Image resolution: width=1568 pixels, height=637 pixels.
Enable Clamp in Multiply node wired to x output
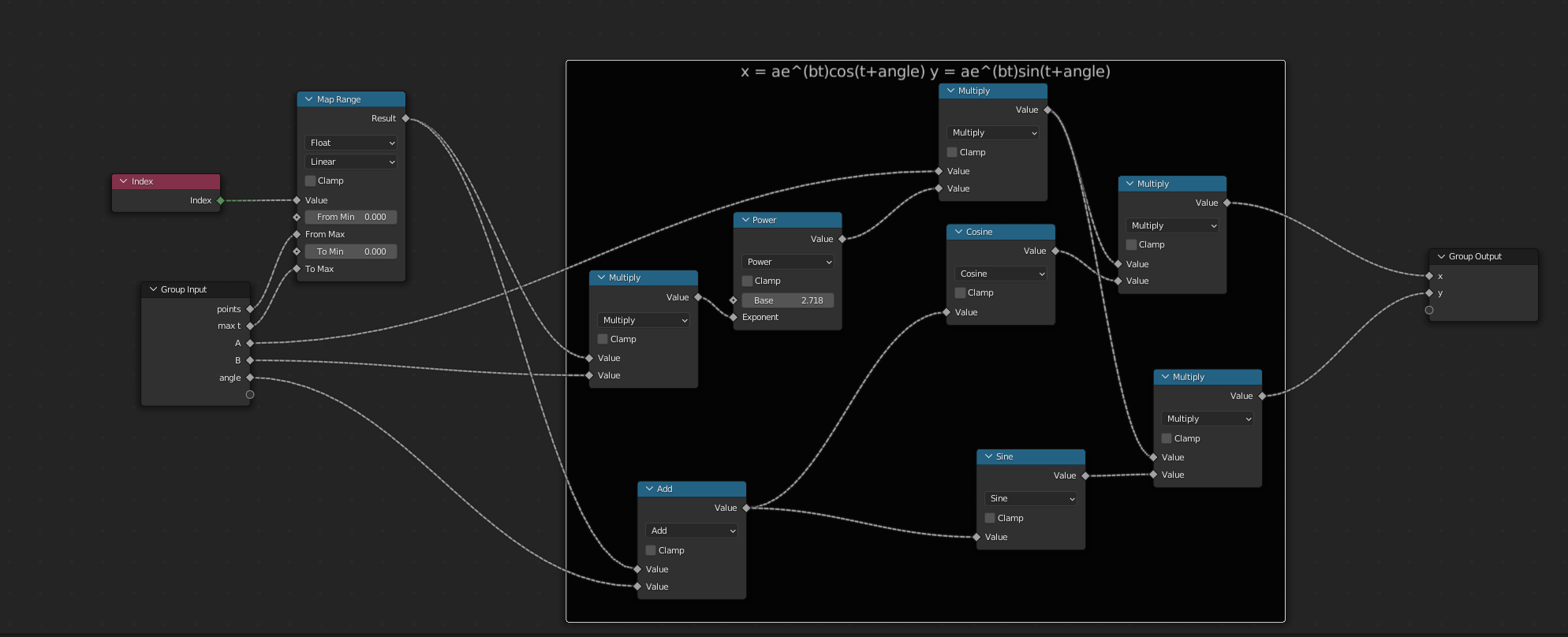click(x=1131, y=244)
